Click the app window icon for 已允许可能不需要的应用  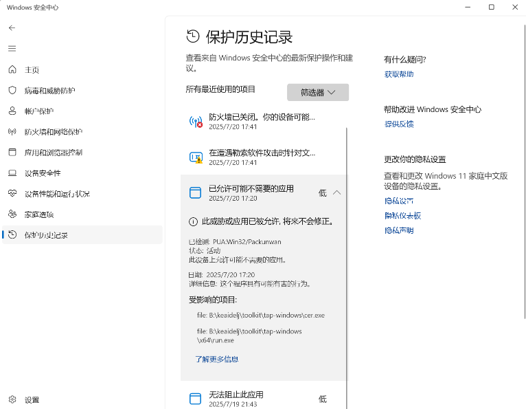(x=195, y=193)
